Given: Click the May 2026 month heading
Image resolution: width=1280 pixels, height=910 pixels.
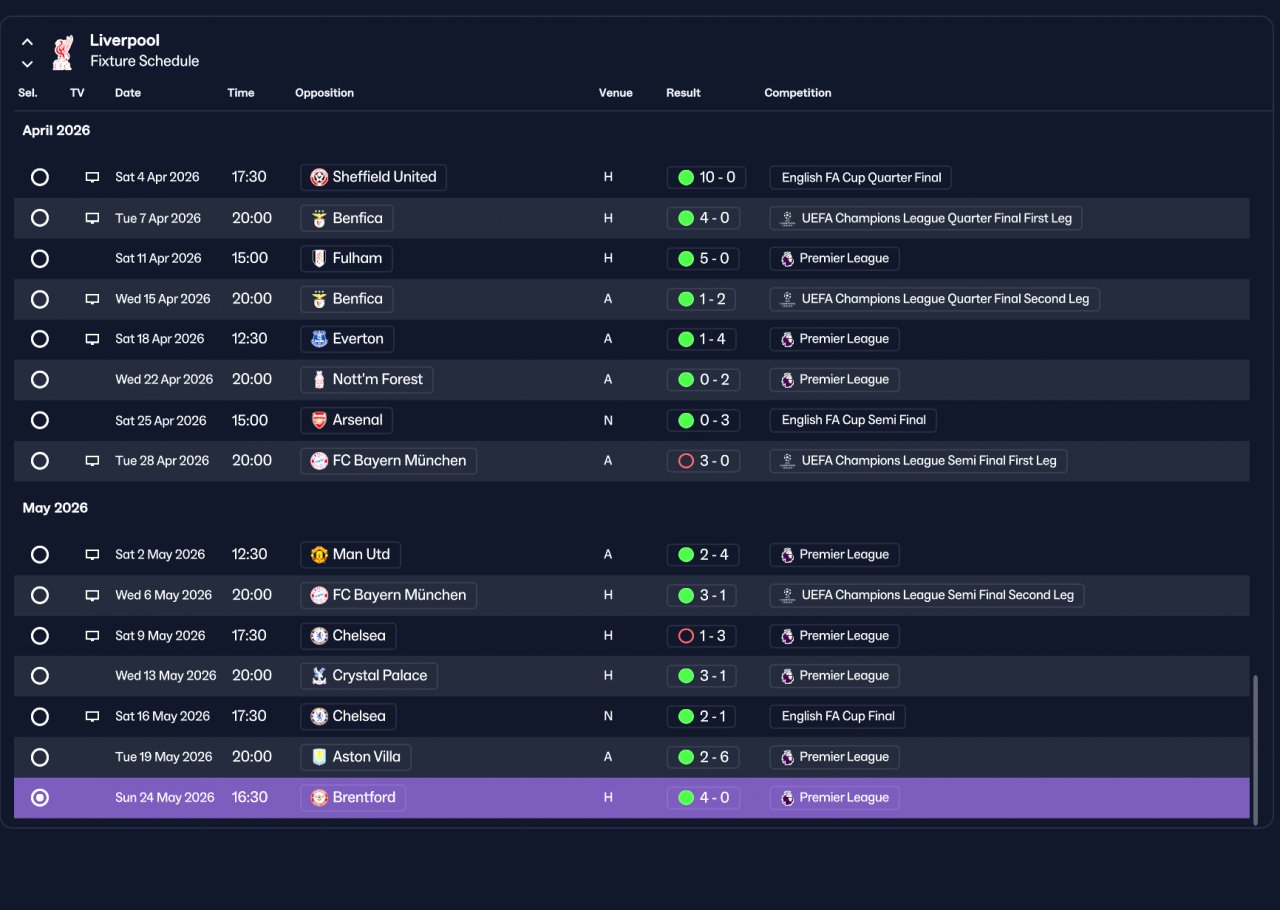Looking at the screenshot, I should pyautogui.click(x=55, y=508).
